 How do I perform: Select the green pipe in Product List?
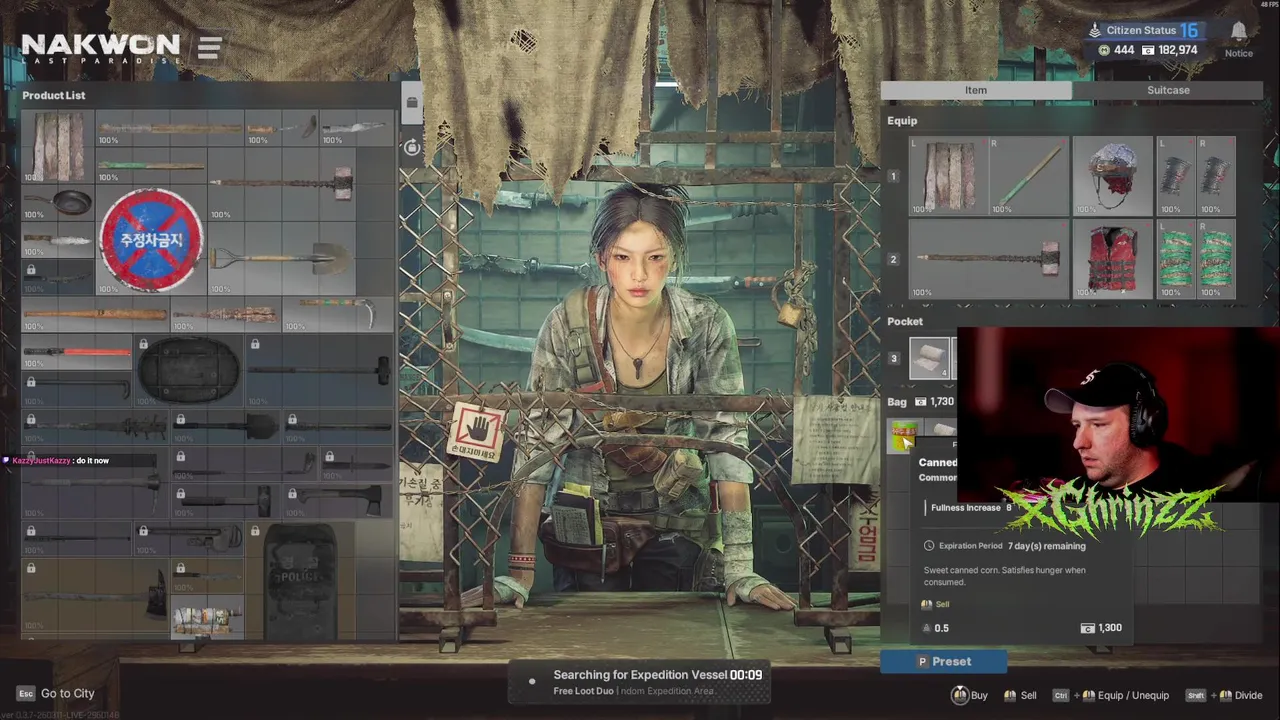(x=151, y=166)
